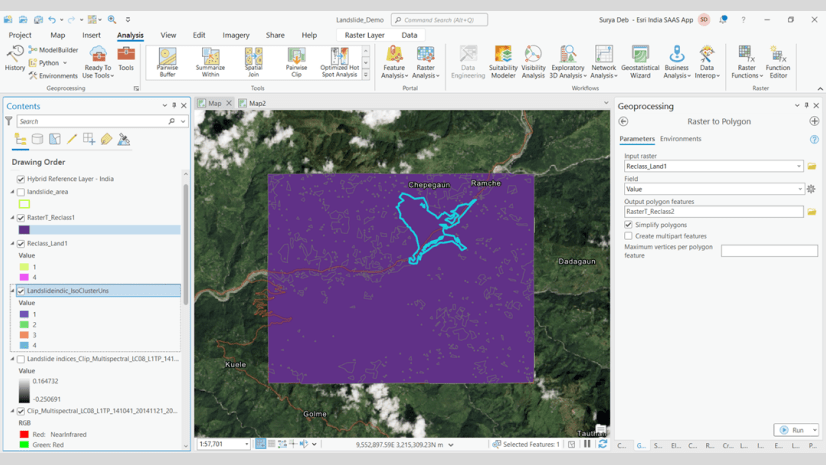Open Data Interop tools
Viewport: 826px width, 465px height.
[x=707, y=62]
